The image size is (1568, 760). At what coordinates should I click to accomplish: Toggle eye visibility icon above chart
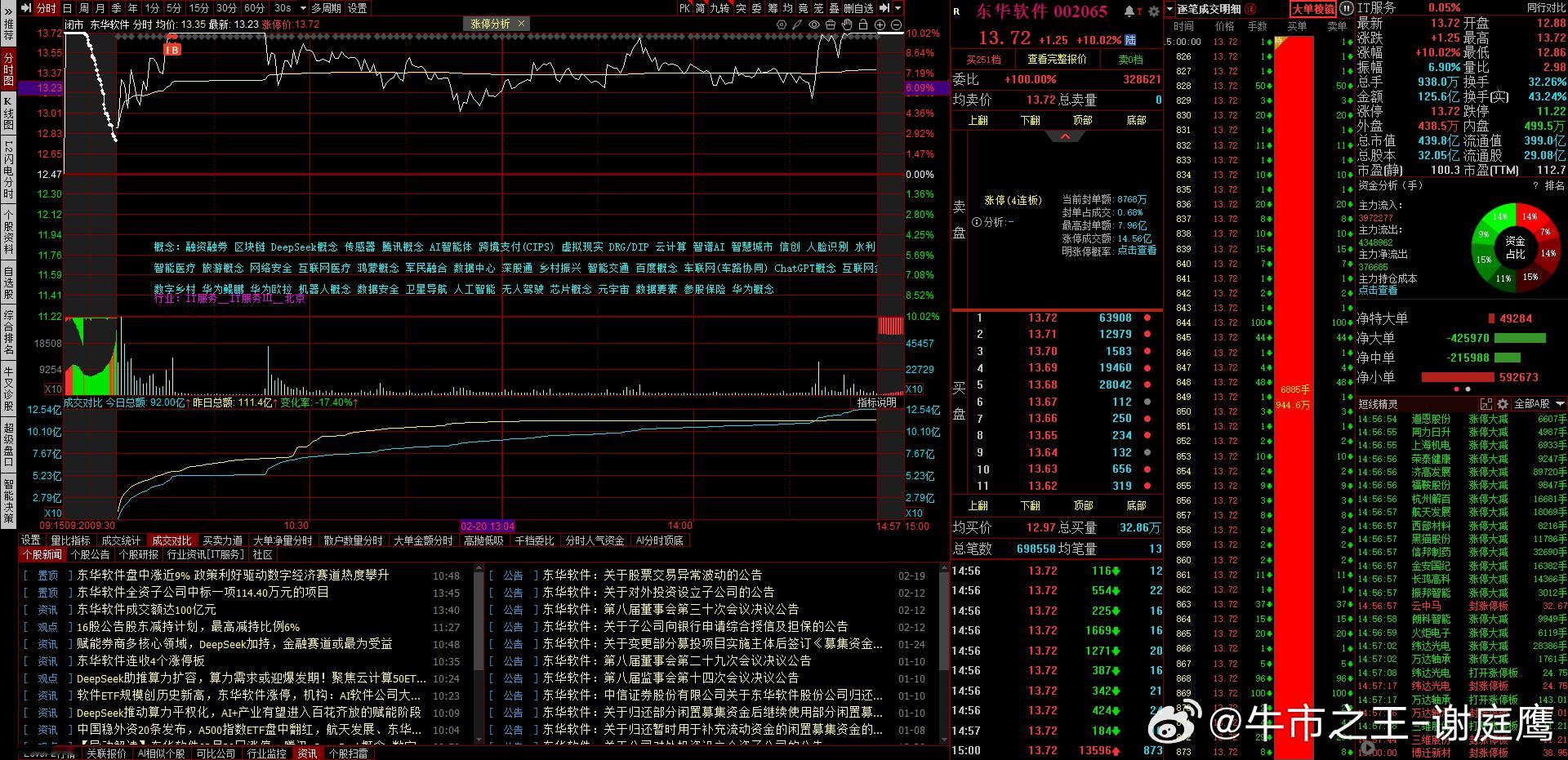tap(814, 24)
